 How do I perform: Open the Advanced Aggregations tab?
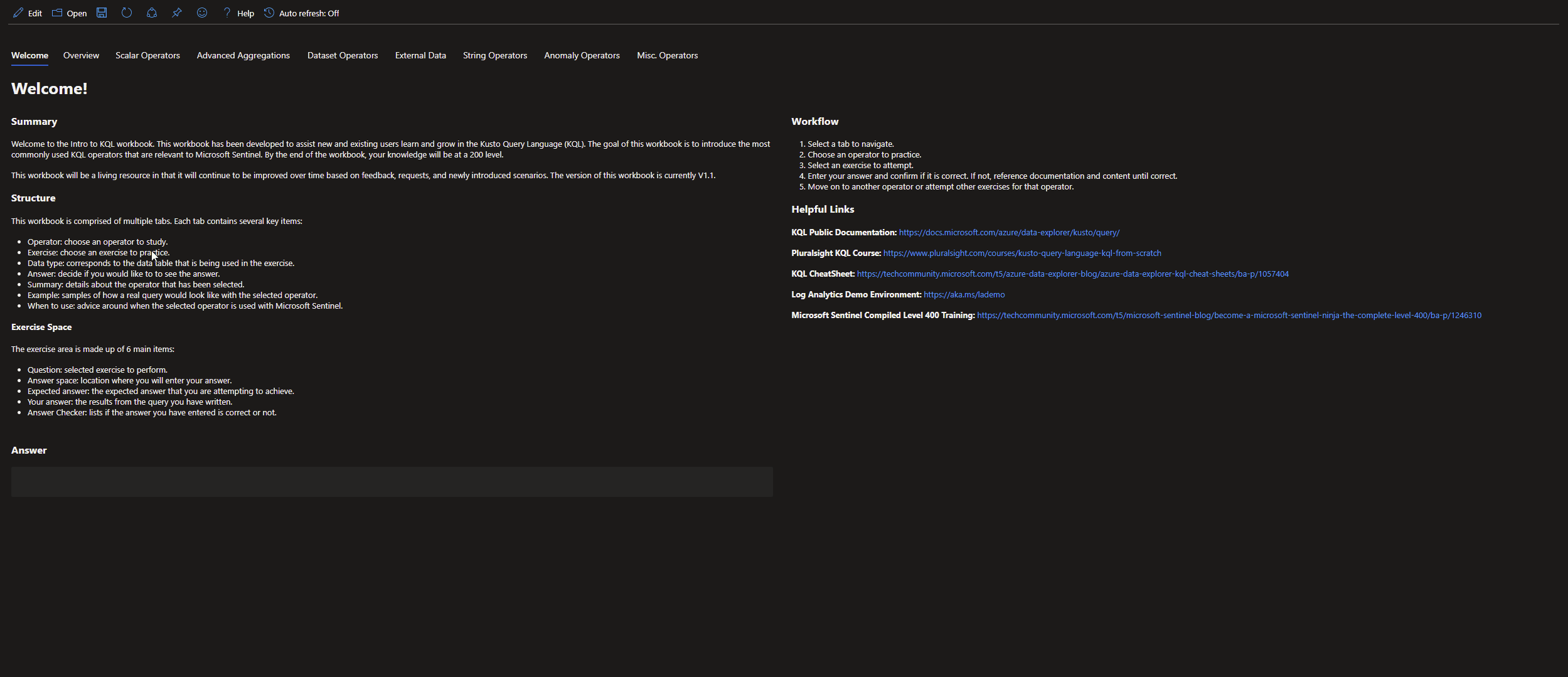[x=243, y=55]
